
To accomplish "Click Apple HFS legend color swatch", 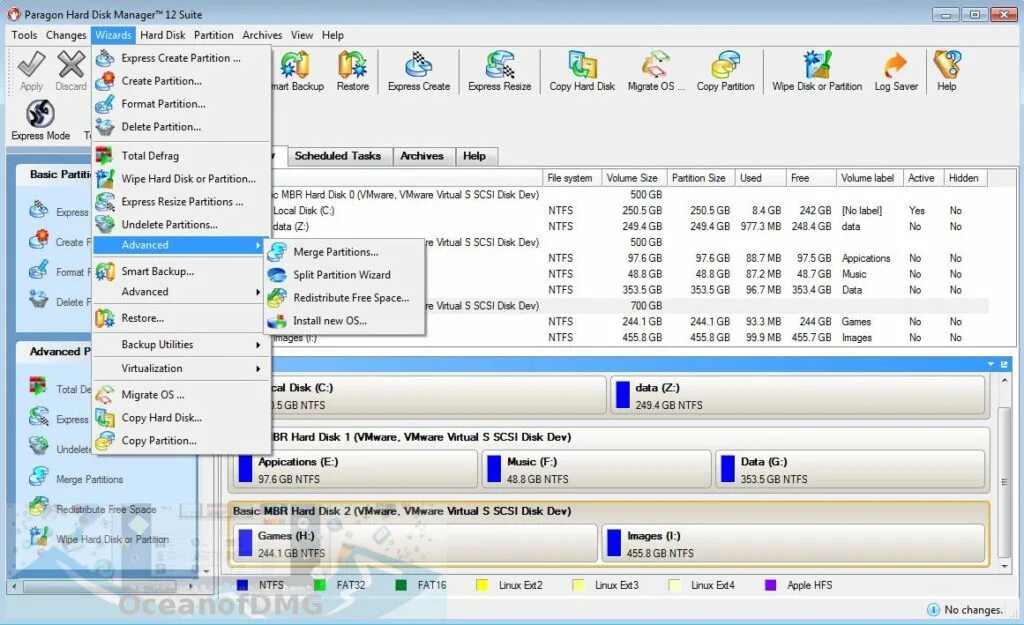I will pyautogui.click(x=771, y=585).
